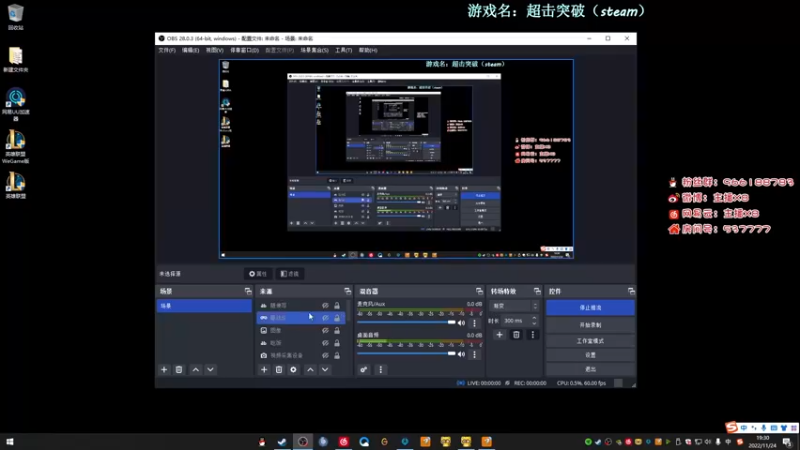This screenshot has height=450, width=800.
Task: Select the image source row
Action: (x=301, y=330)
